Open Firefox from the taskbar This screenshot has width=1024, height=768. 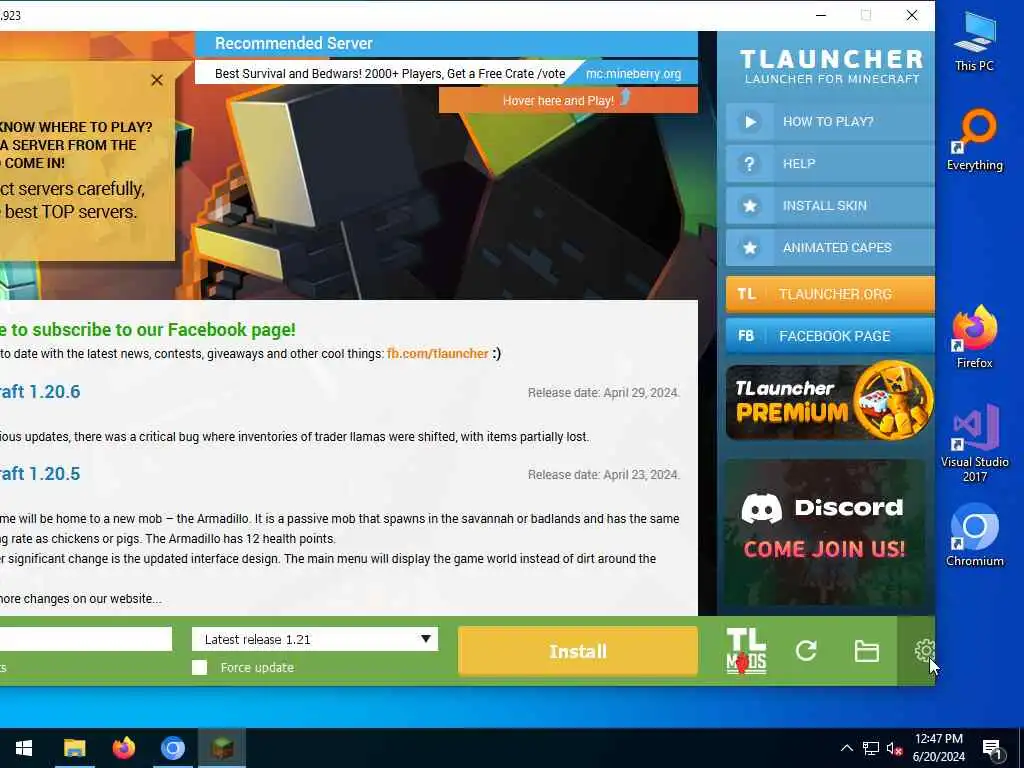click(x=123, y=748)
